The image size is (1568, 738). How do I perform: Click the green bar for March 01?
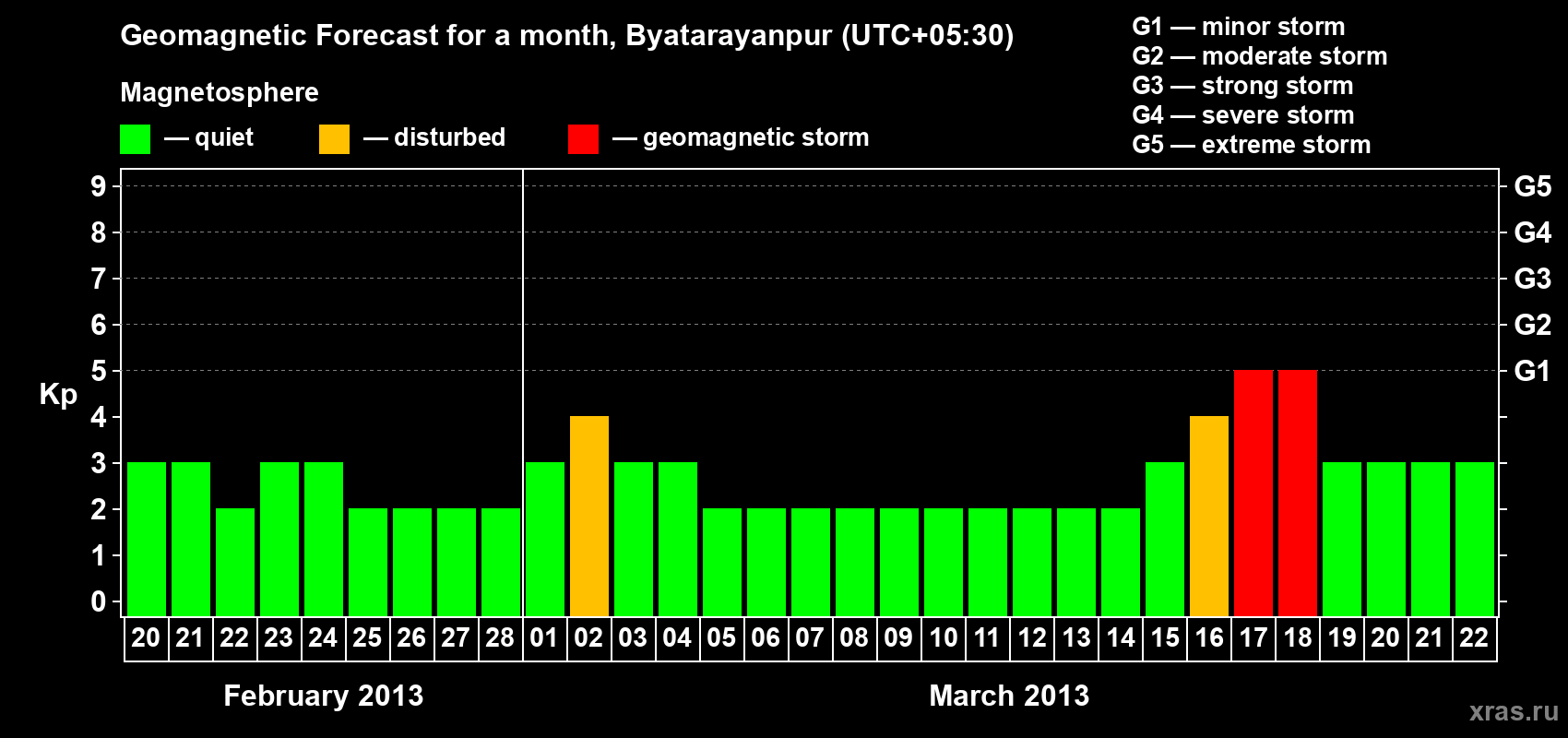pos(545,539)
